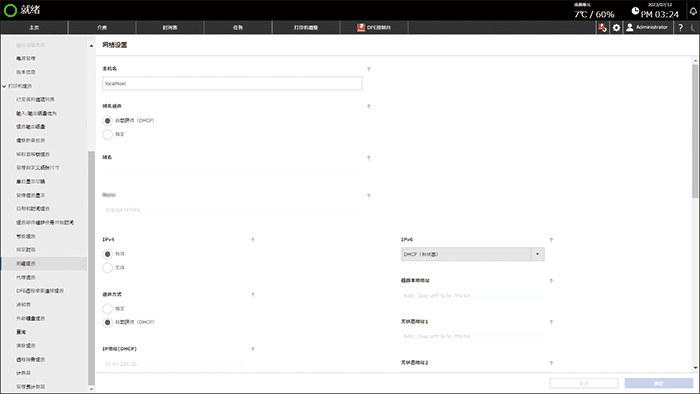Switch to the 主页 tab

point(34,28)
